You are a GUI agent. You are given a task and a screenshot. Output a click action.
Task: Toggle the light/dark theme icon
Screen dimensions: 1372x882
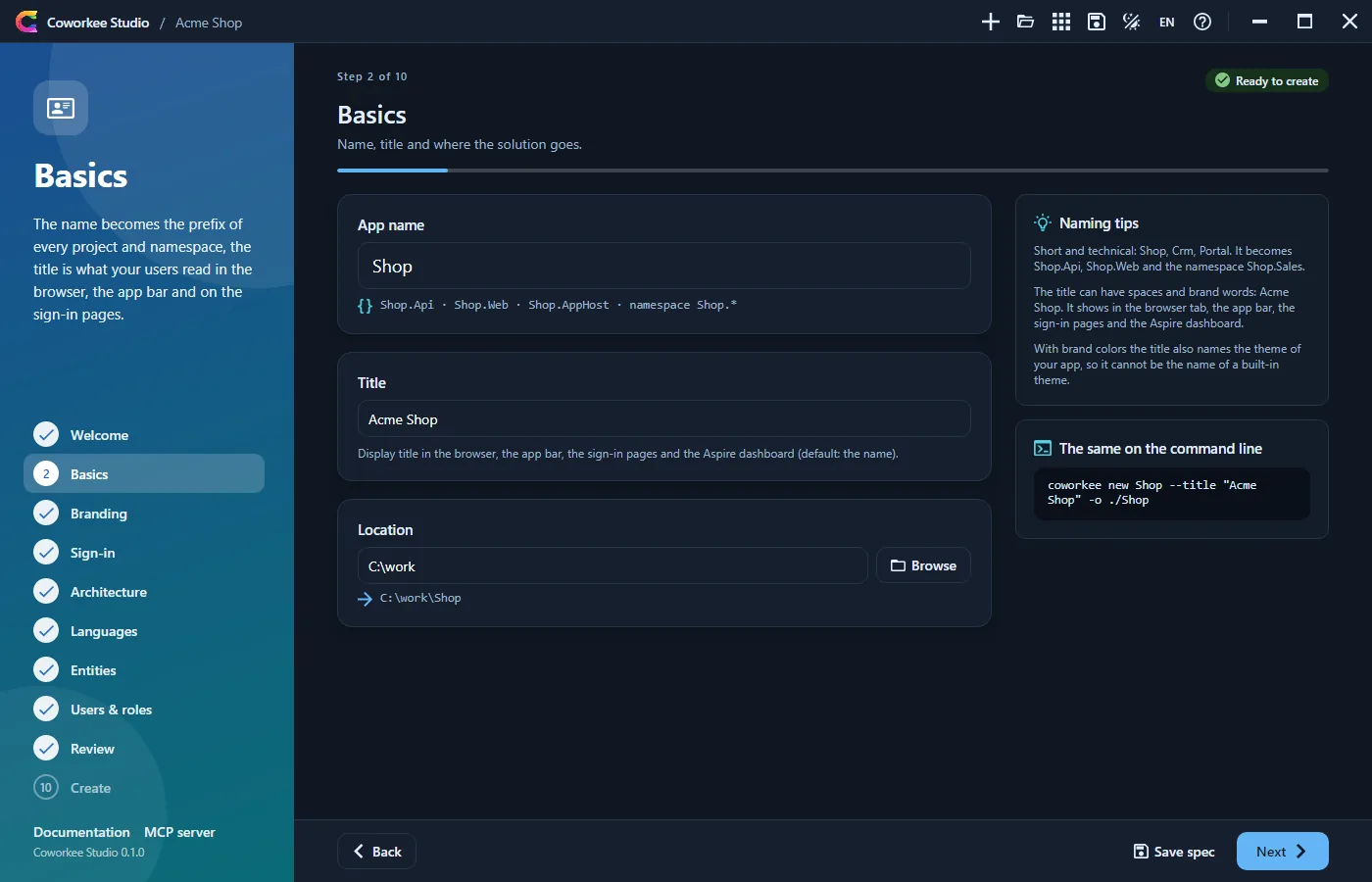pyautogui.click(x=1132, y=22)
